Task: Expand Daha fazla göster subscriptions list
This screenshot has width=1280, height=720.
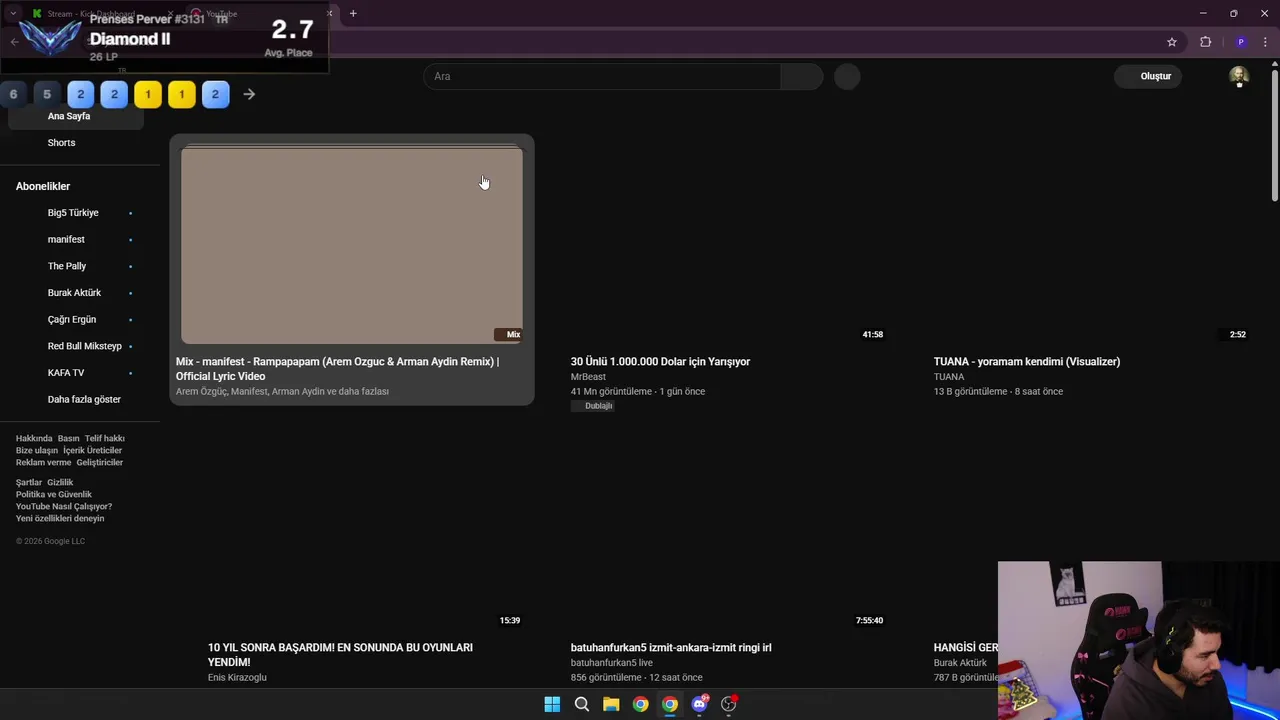Action: (x=76, y=400)
